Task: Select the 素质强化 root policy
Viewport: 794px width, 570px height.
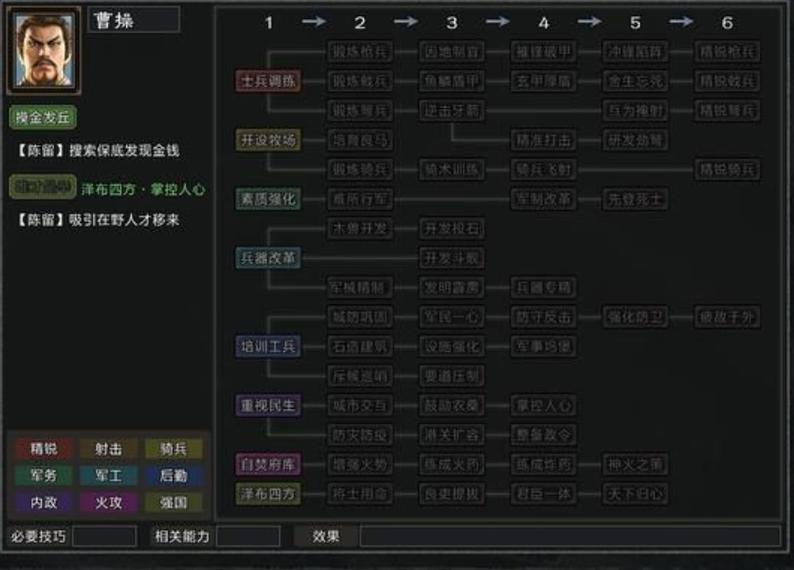Action: (x=268, y=199)
